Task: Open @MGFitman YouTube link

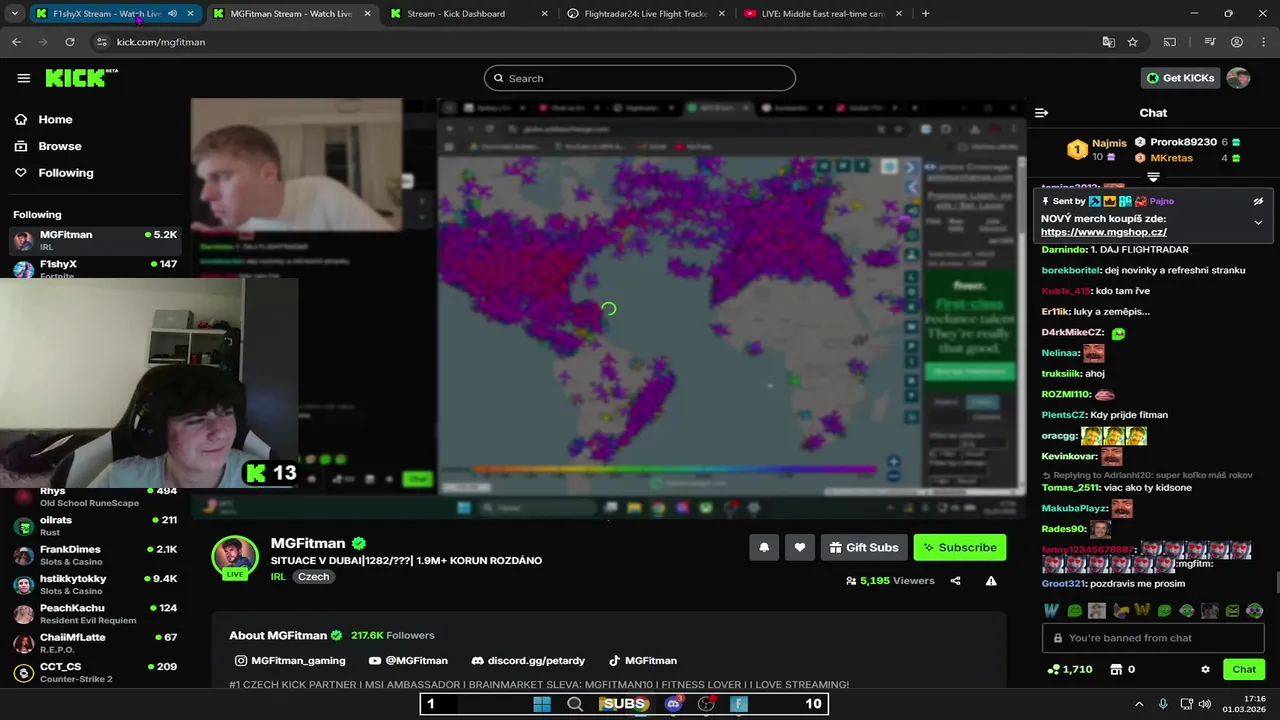Action: coord(408,661)
